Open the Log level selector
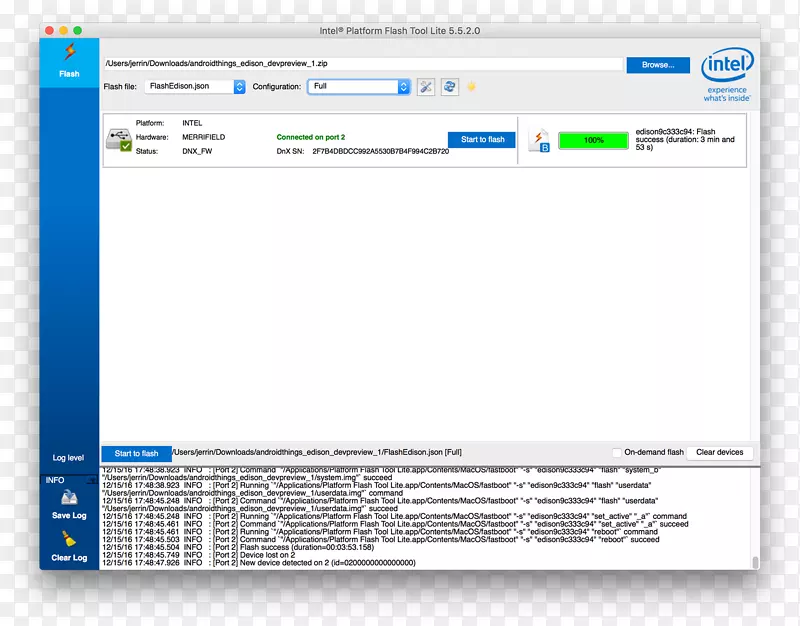The width and height of the screenshot is (800, 626). pyautogui.click(x=68, y=458)
